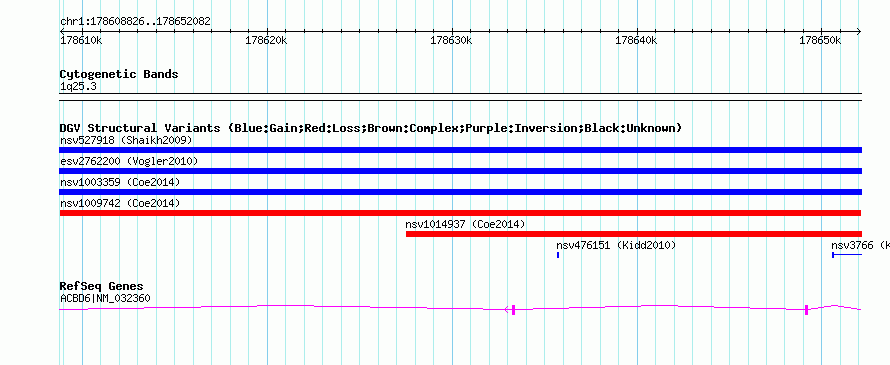Open the esv2762200 (Vogler2010) label
Screen dimensions: 890x365
click(129, 161)
